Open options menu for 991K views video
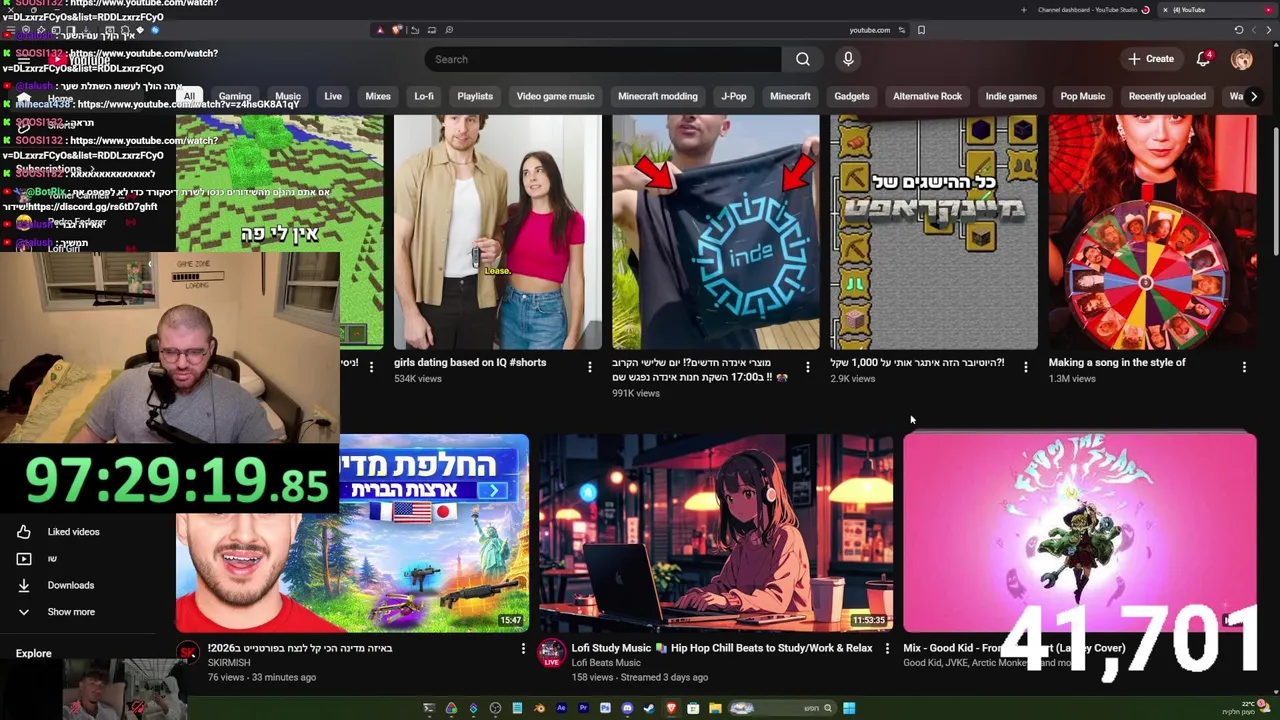This screenshot has width=1280, height=720. tap(807, 368)
